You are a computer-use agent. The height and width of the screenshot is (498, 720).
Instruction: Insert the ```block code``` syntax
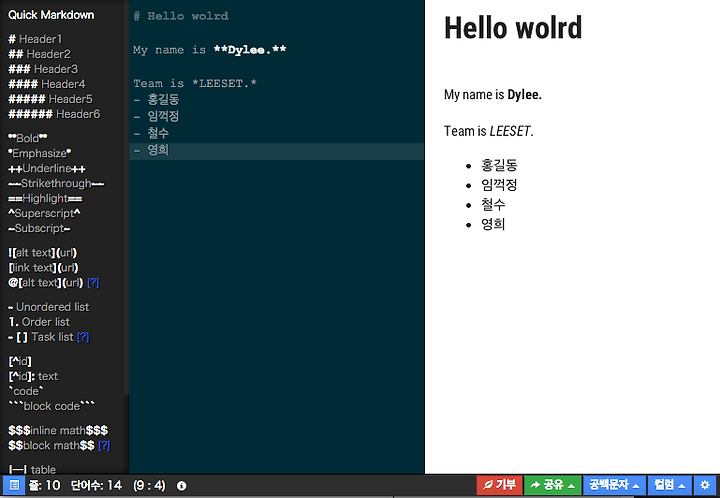51,406
